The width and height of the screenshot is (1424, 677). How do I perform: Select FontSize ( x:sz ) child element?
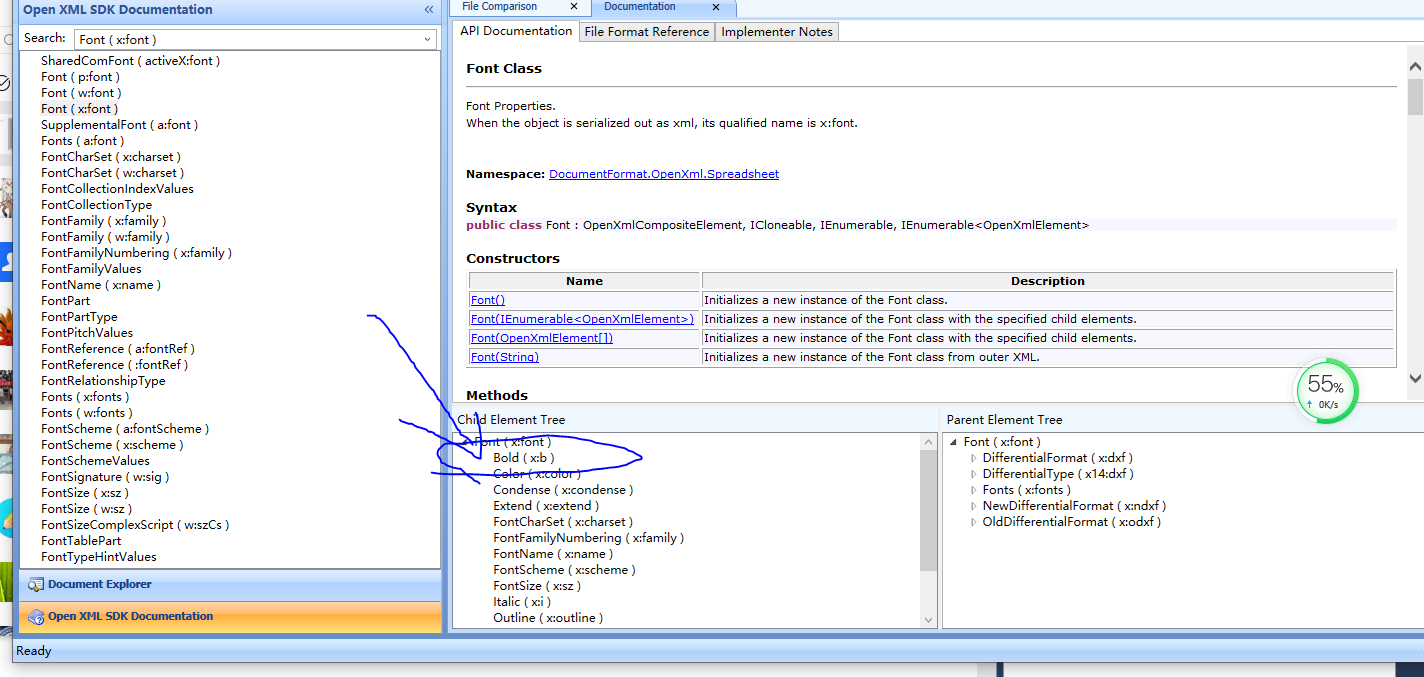coord(537,586)
